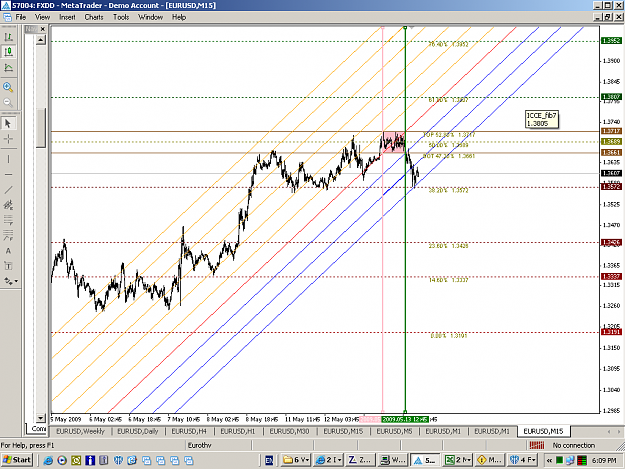Select the Text Label tool
625x469 pixels.
point(8,266)
